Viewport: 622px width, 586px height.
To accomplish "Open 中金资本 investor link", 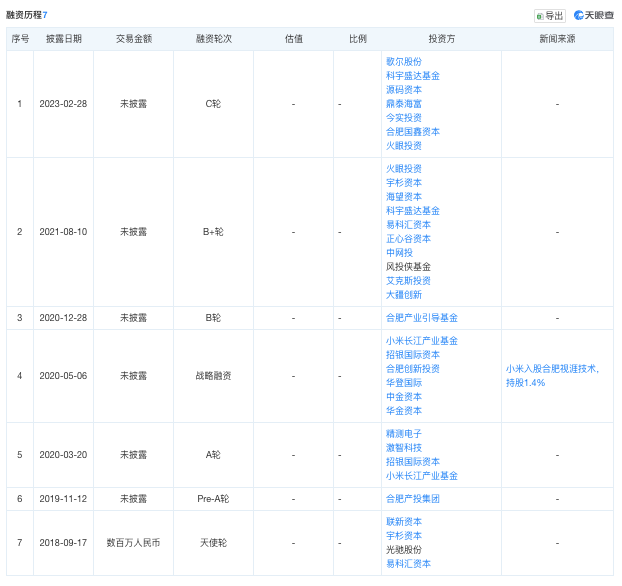I will 403,397.
